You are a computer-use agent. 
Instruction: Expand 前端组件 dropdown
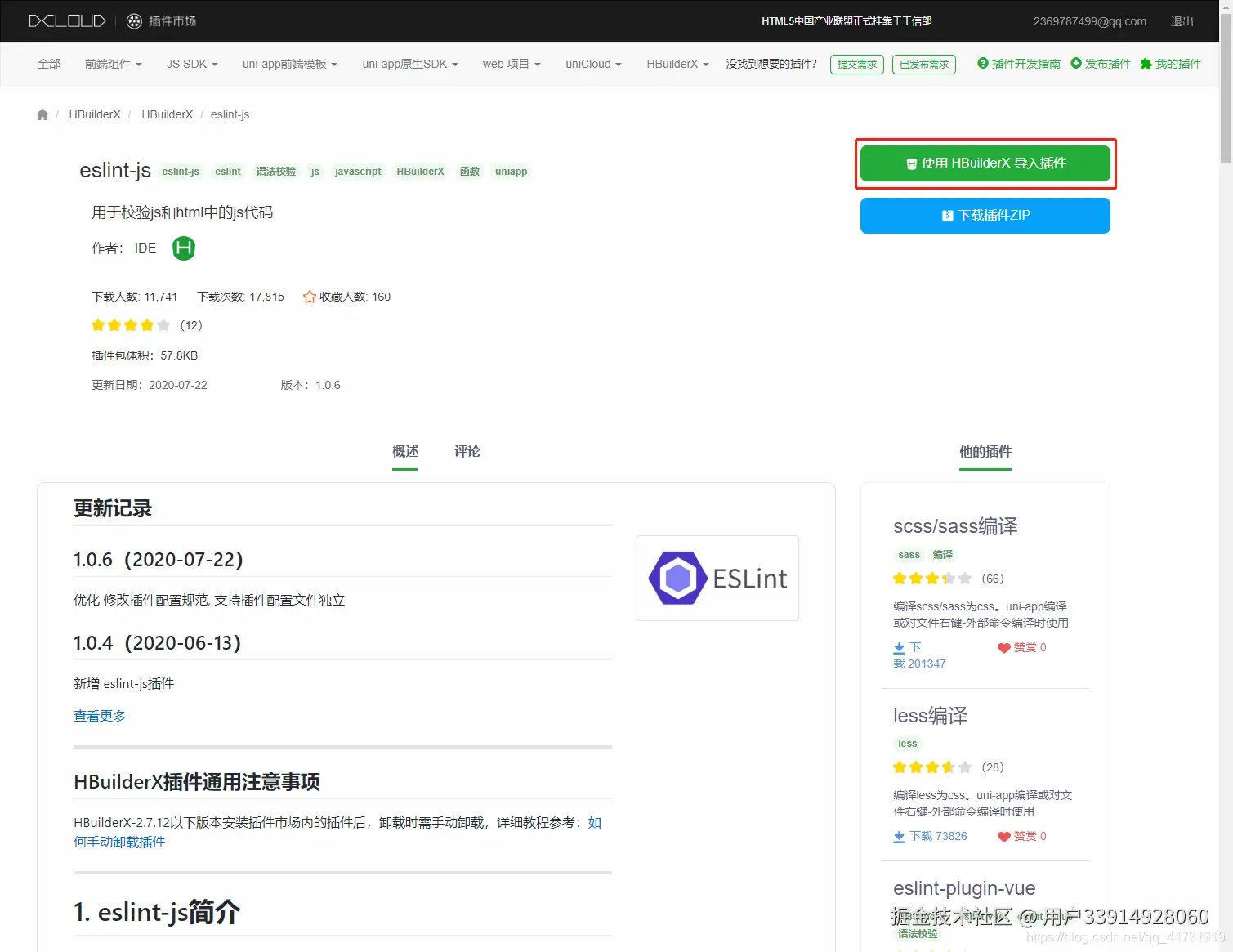114,64
